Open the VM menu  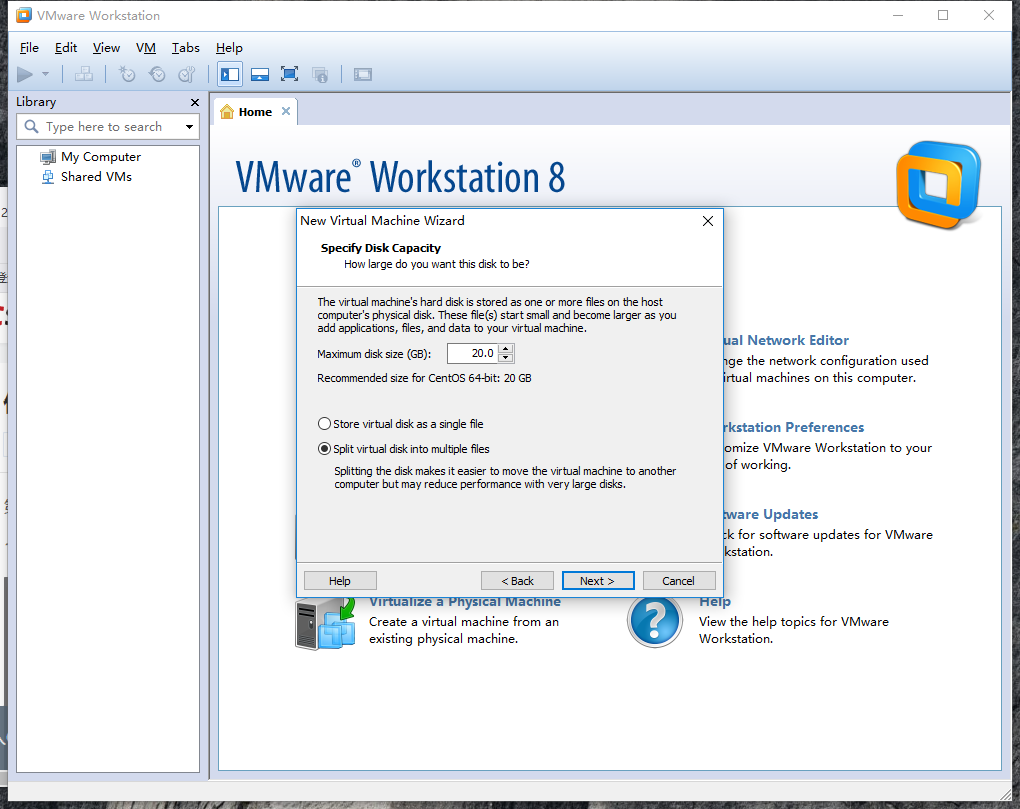146,47
